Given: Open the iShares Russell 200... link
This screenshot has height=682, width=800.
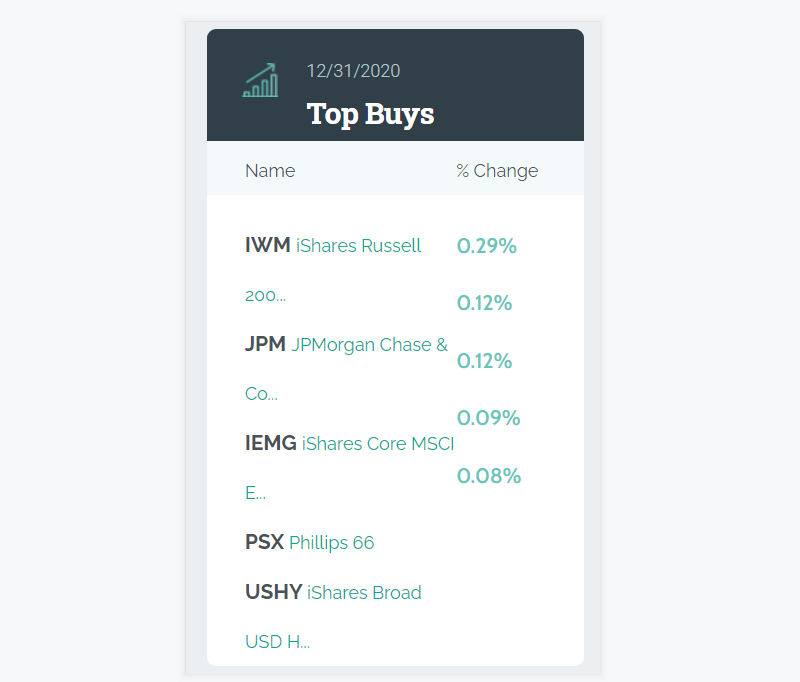Looking at the screenshot, I should click(x=358, y=246).
